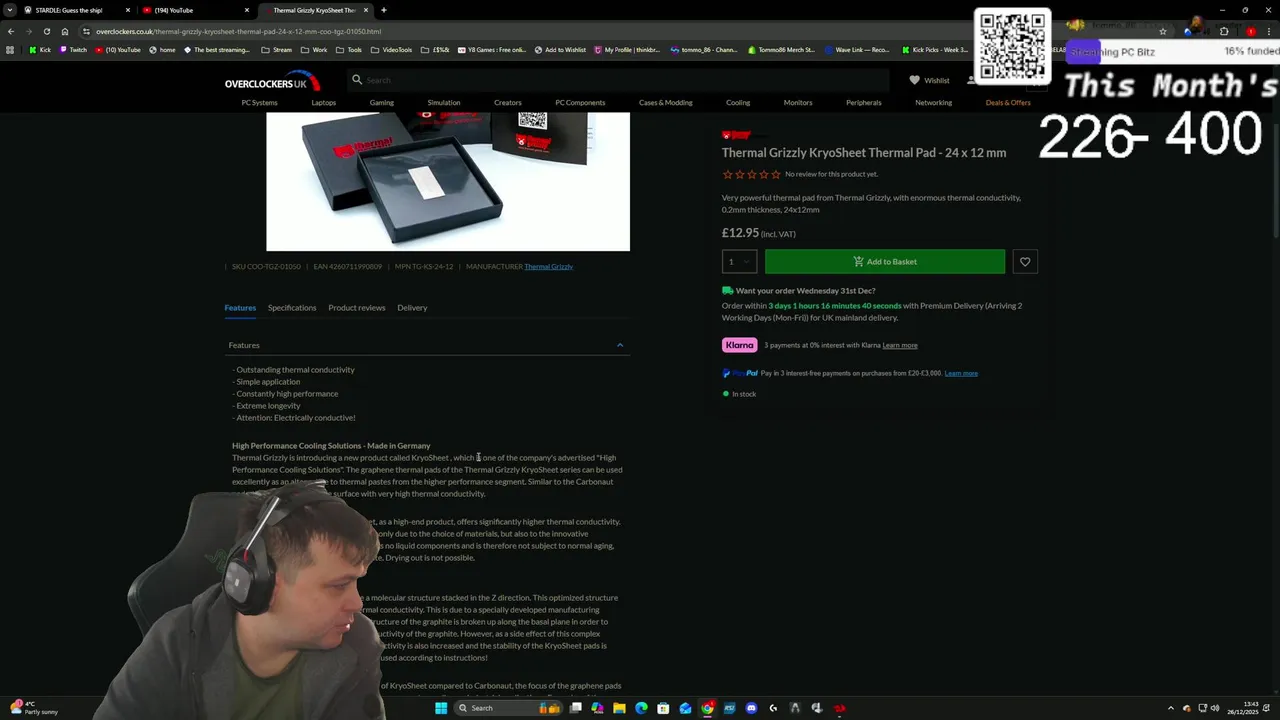Open the browser extensions puzzle icon
The height and width of the screenshot is (720, 1280).
(x=1224, y=31)
